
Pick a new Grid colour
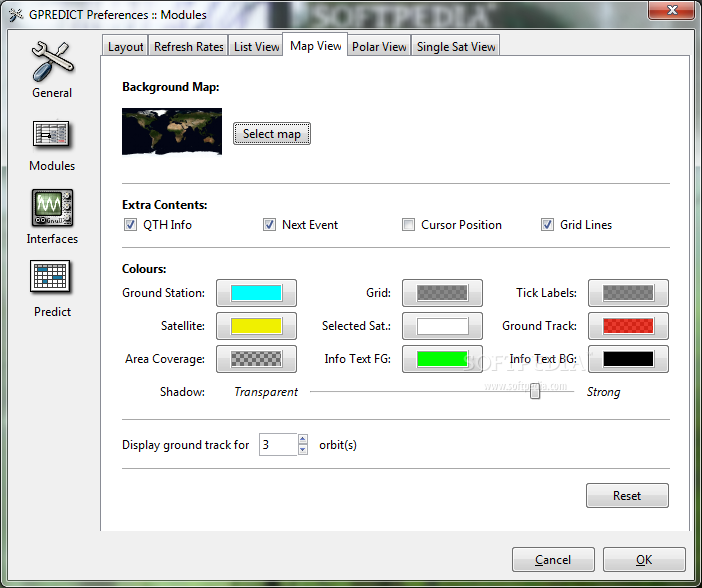[442, 293]
